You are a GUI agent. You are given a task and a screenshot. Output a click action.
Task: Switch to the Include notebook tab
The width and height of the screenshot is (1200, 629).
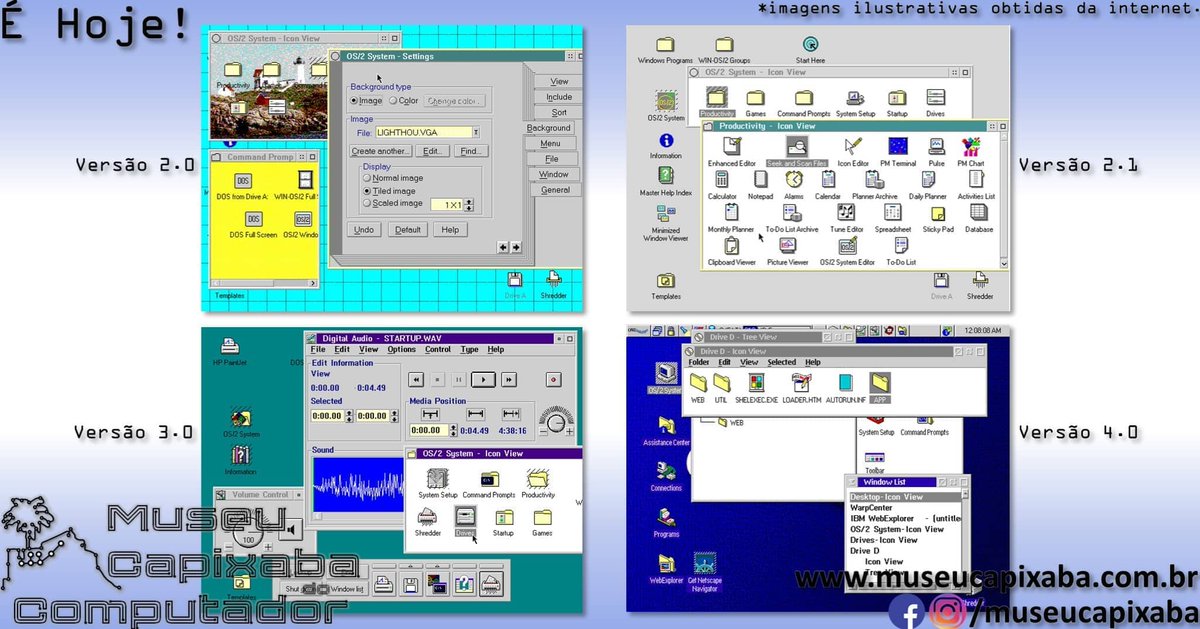pos(559,97)
